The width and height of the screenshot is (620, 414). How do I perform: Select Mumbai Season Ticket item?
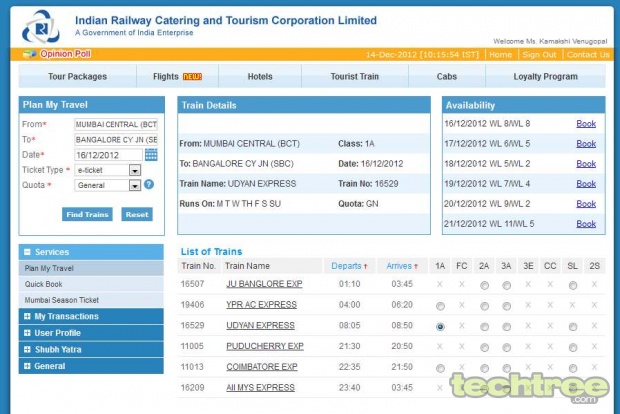click(x=91, y=300)
